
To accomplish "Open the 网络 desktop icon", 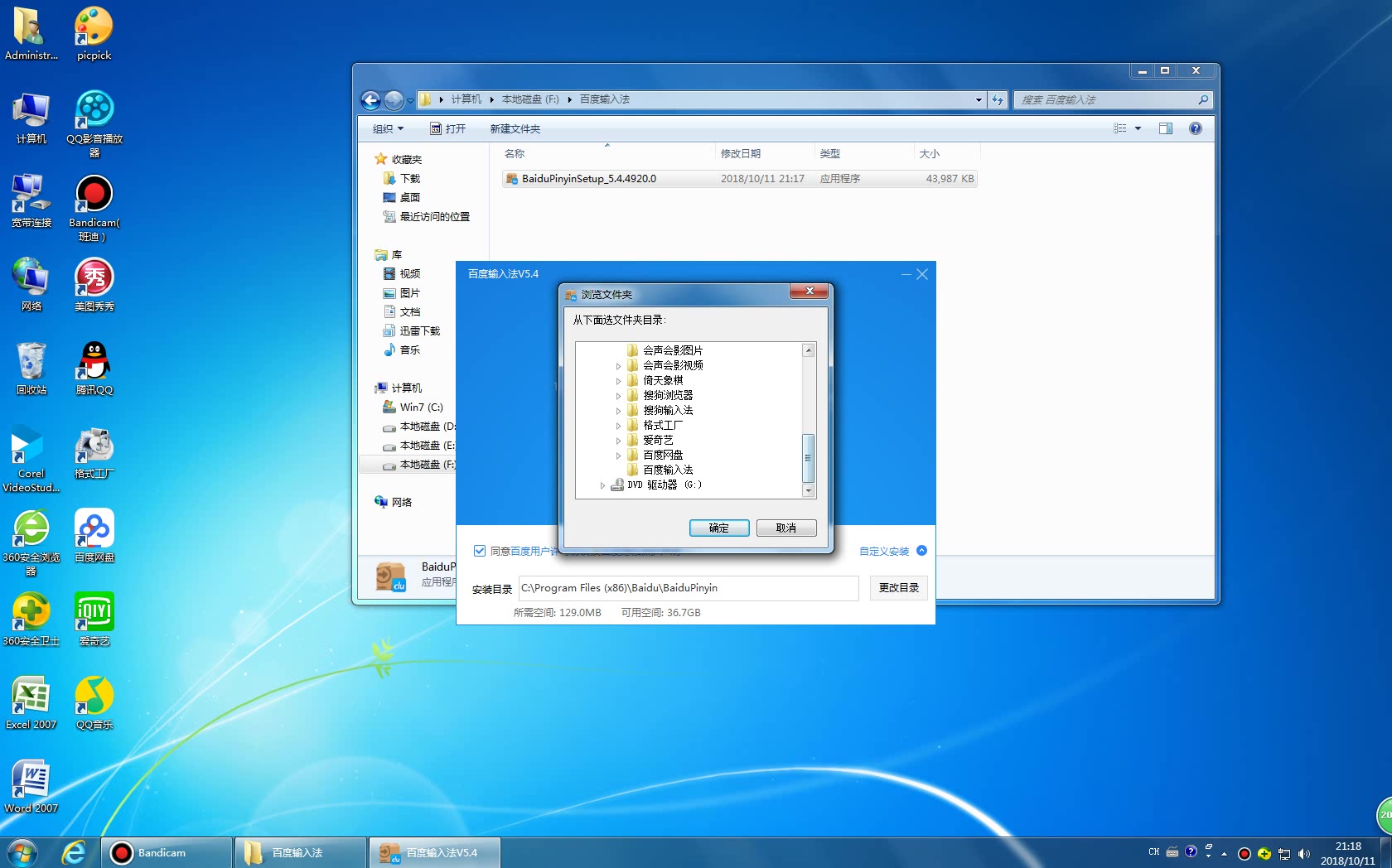I will (x=31, y=284).
